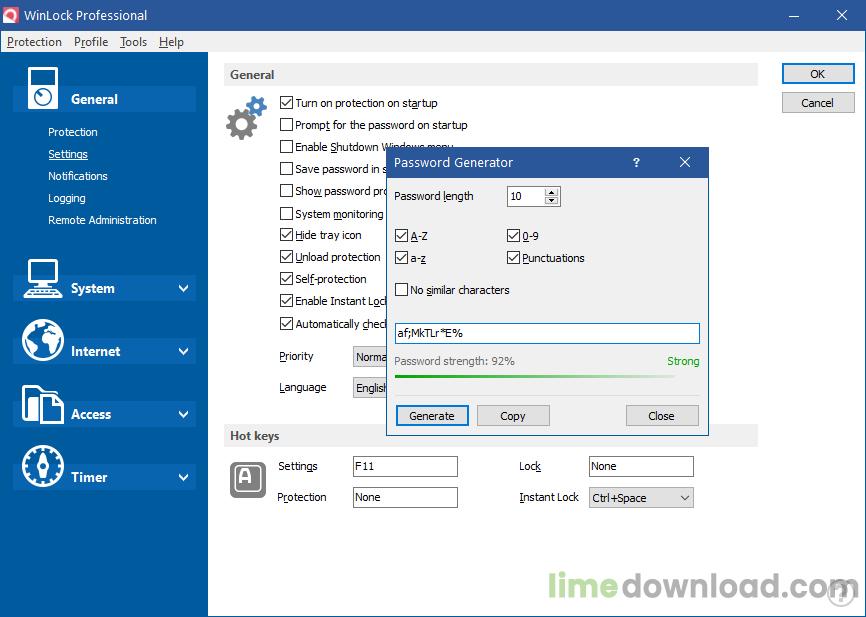Click the Copy button
Viewport: 866px width, 617px height.
(513, 416)
